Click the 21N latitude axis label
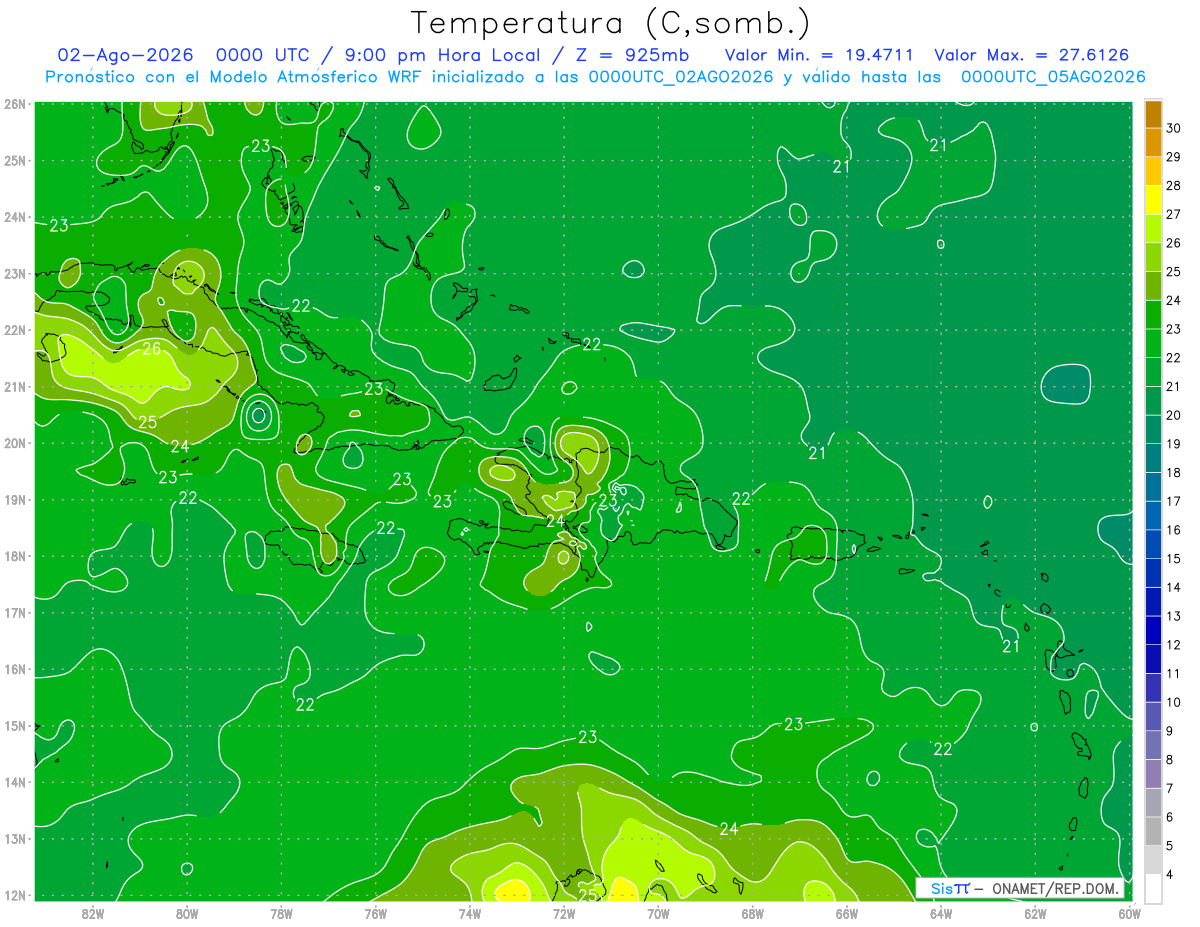Image resolution: width=1200 pixels, height=927 pixels. pos(15,387)
